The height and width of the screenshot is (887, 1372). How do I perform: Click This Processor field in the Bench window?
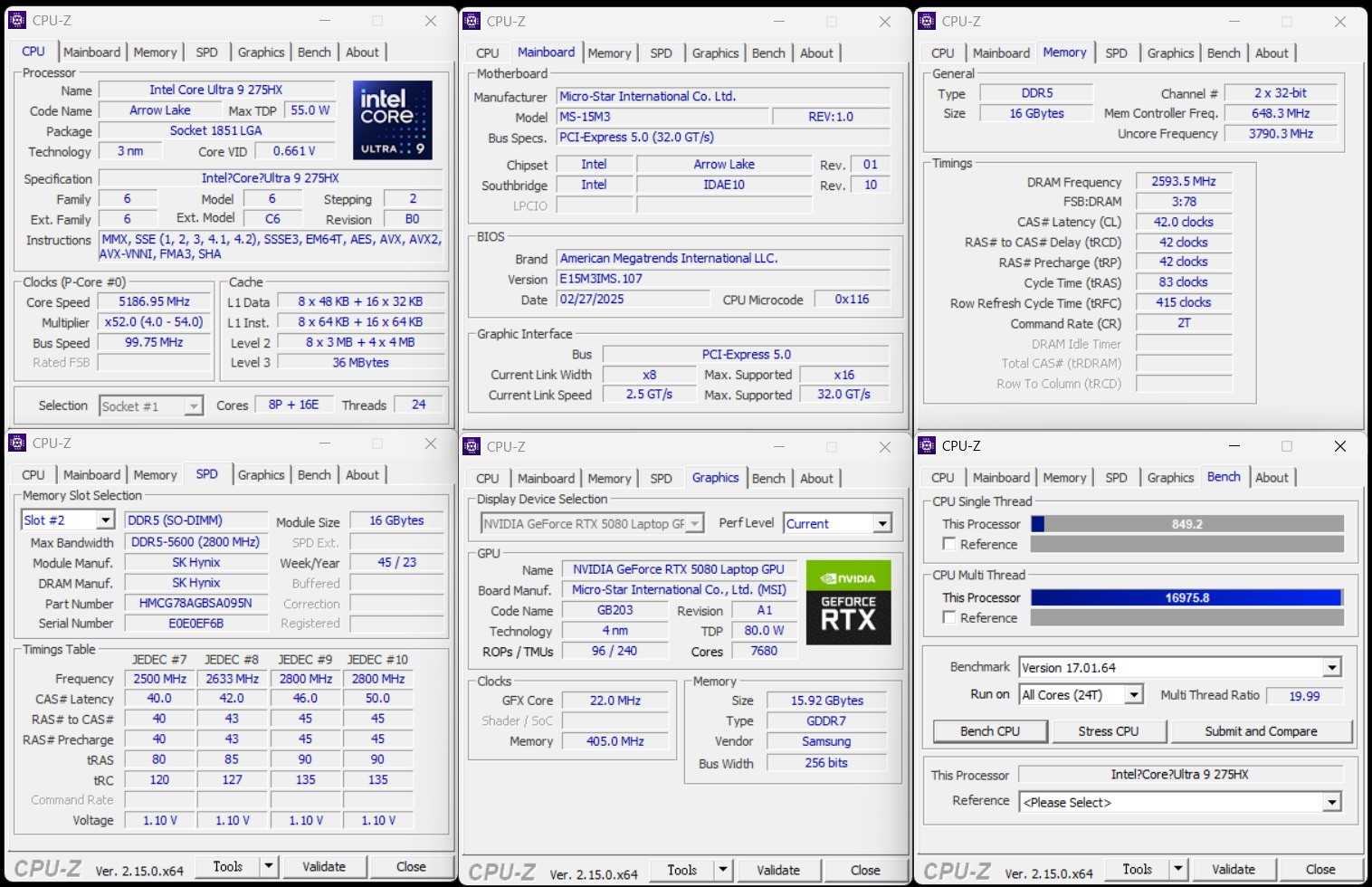(x=1179, y=774)
